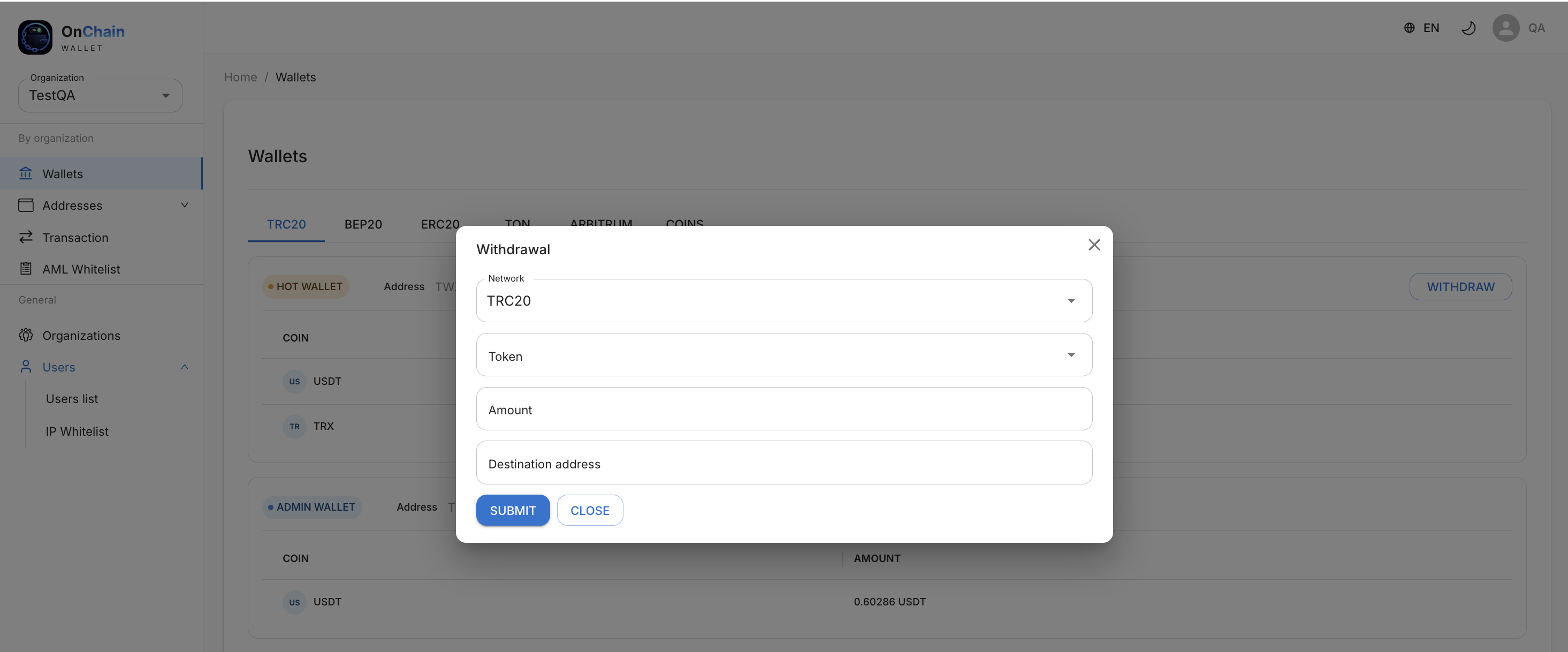Viewport: 1568px width, 652px height.
Task: Click the Destination address input field
Action: pos(784,463)
